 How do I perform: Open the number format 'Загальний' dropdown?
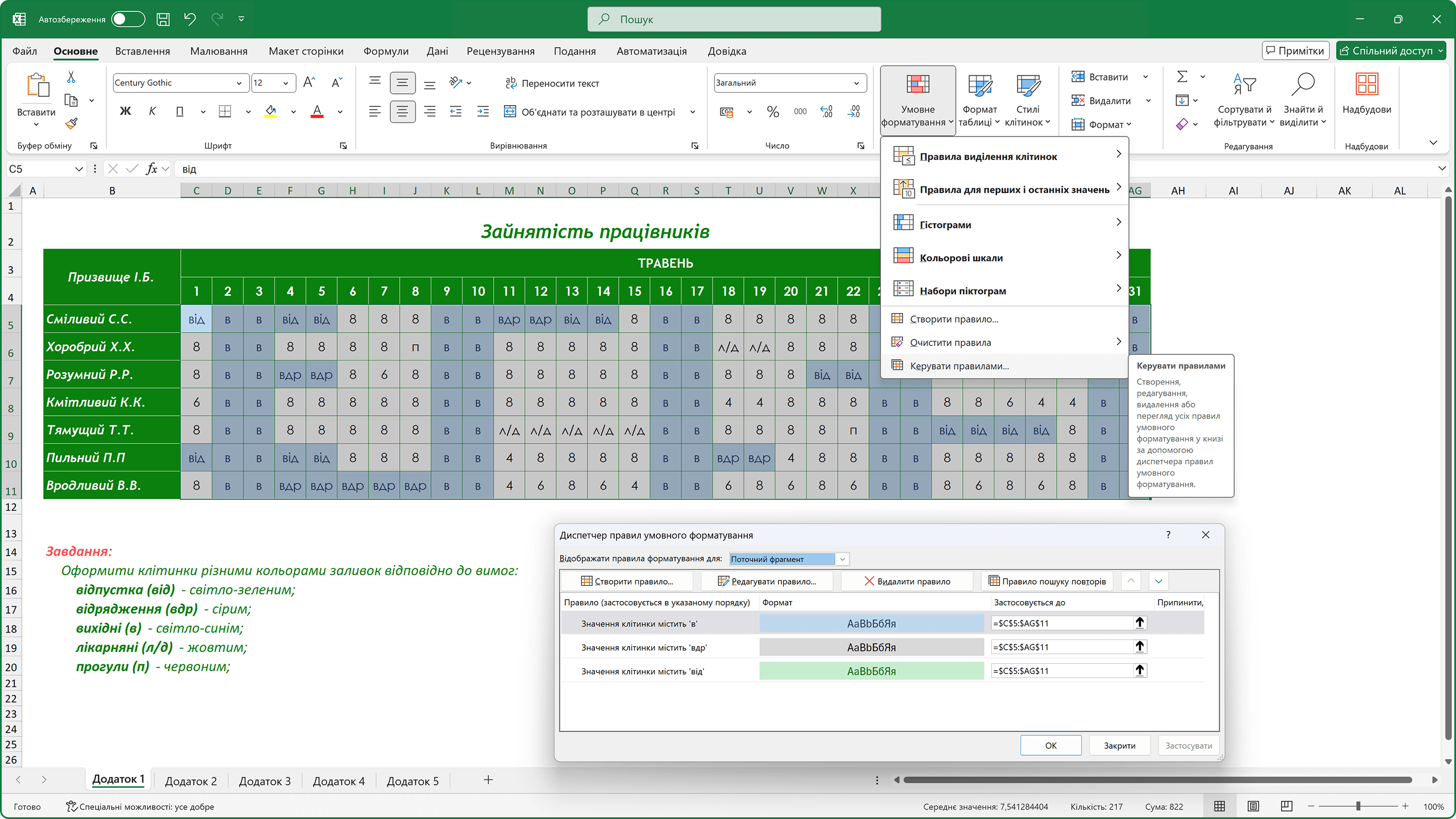[856, 83]
